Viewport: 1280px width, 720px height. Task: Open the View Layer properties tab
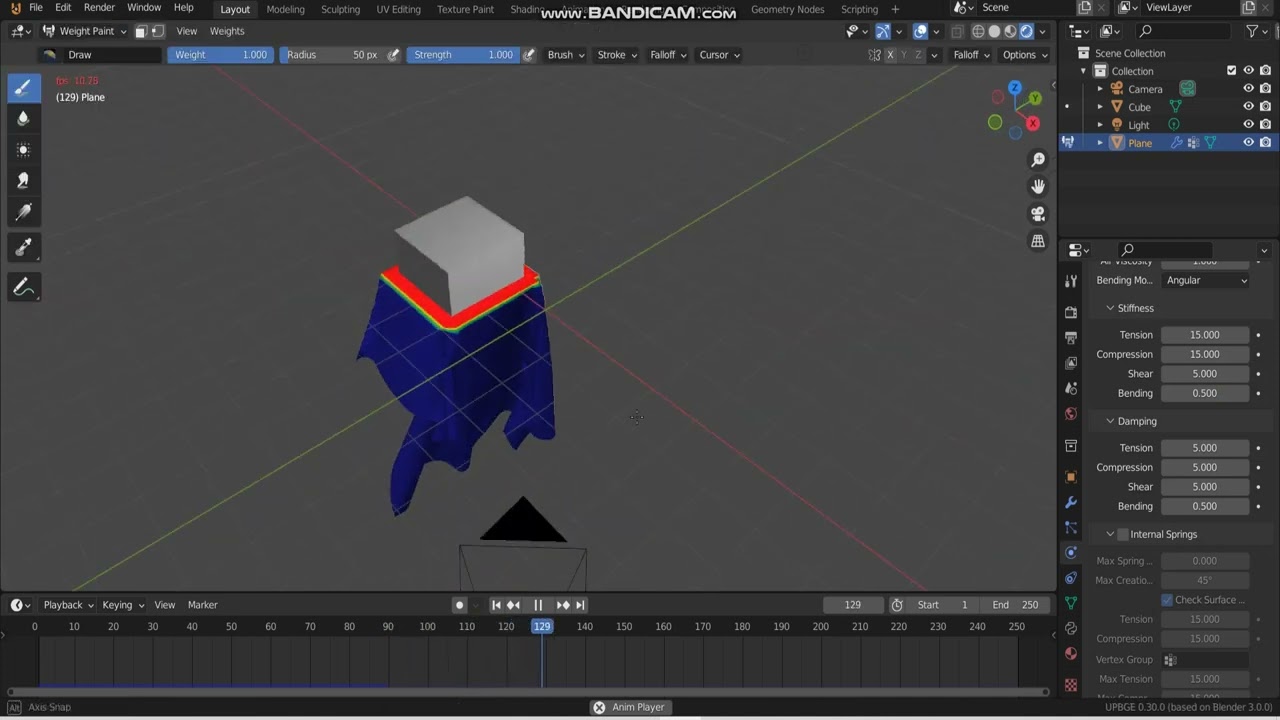(x=1071, y=363)
